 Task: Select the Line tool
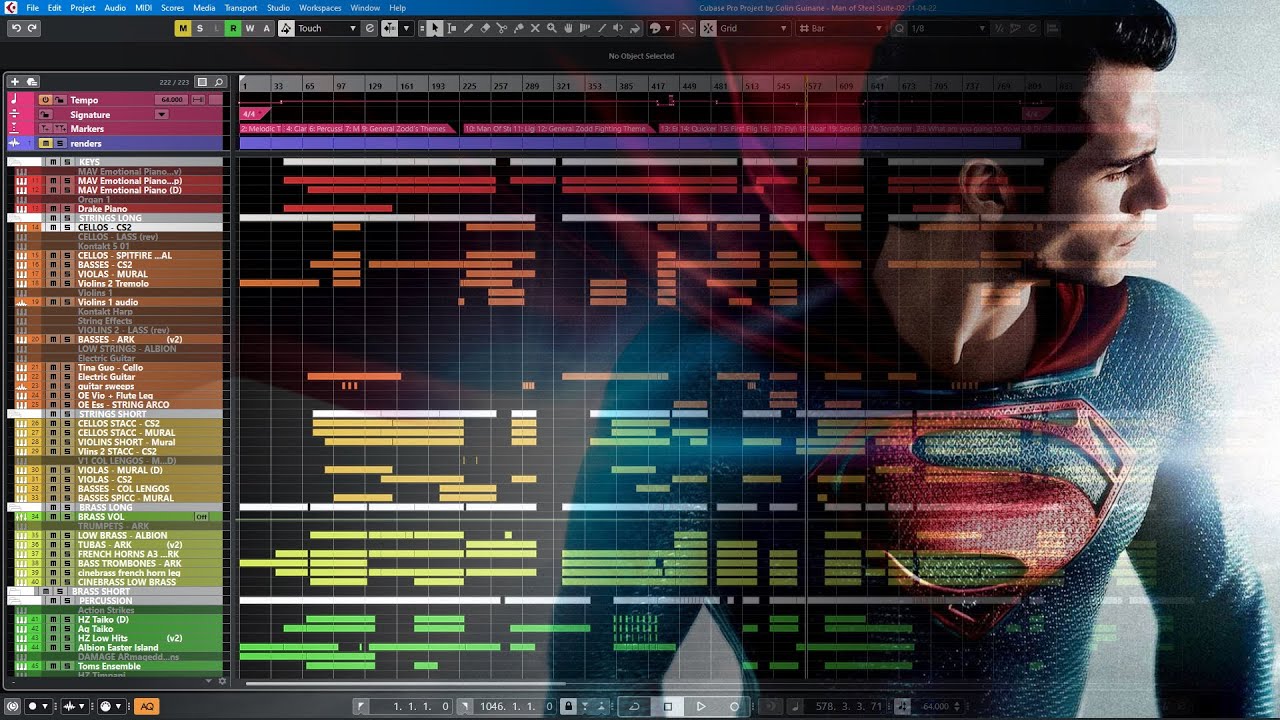(x=600, y=28)
